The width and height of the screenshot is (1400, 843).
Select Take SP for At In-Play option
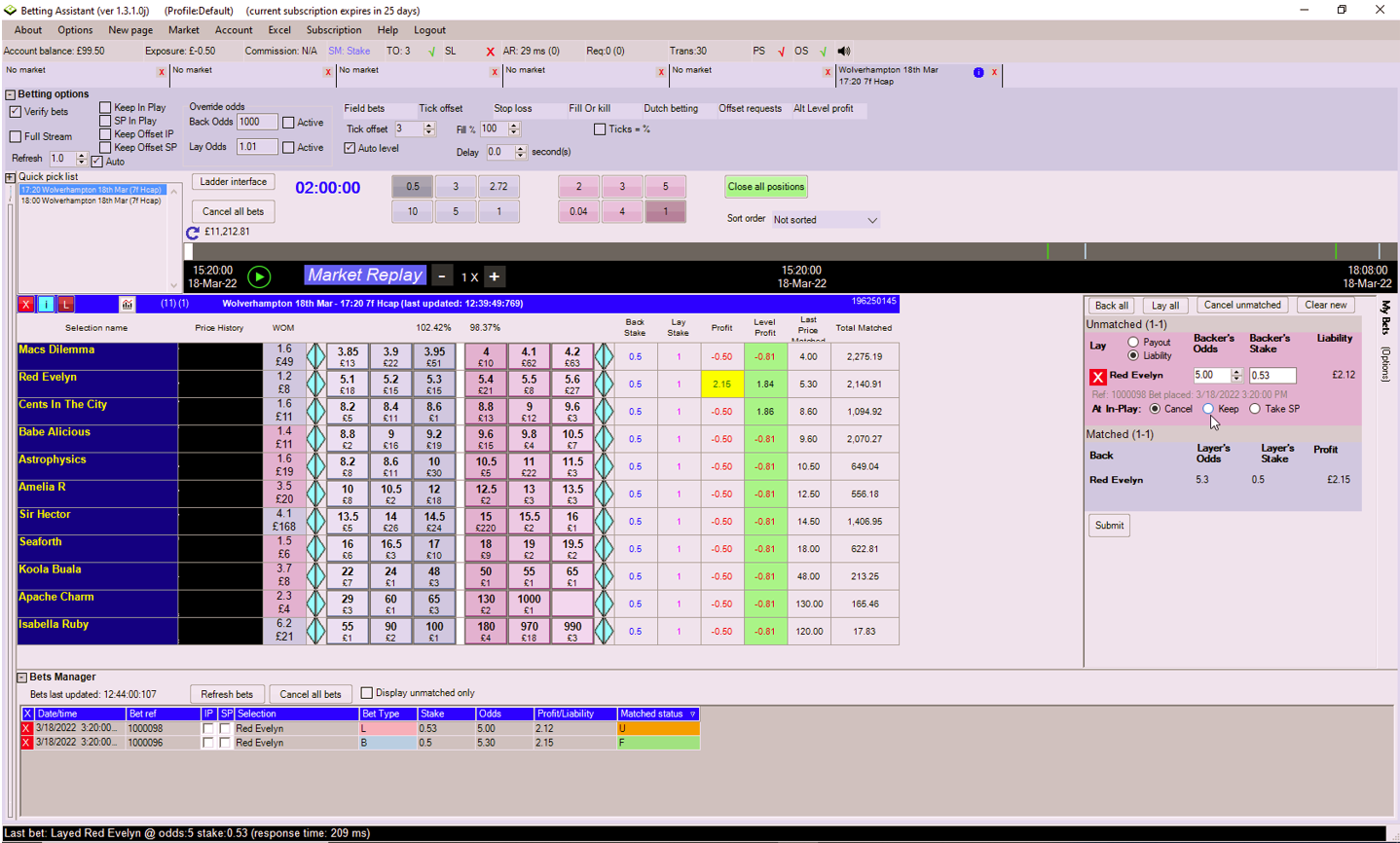(1255, 409)
